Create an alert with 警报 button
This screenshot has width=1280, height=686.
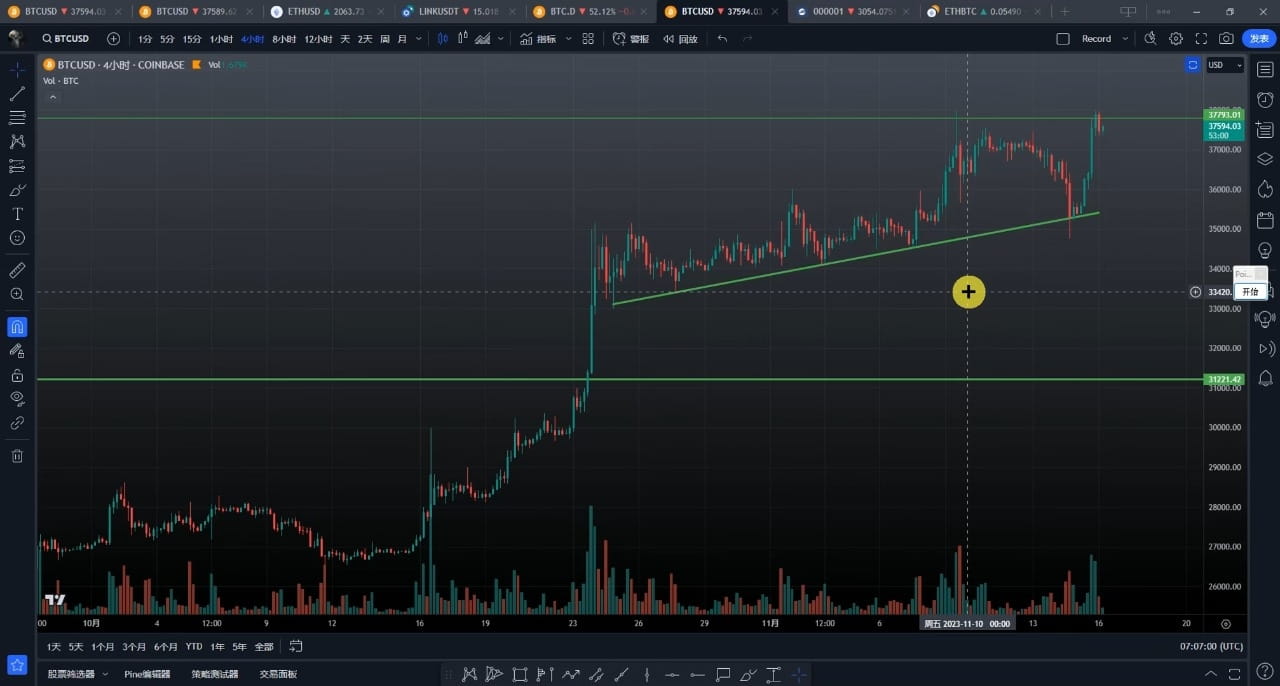pyautogui.click(x=631, y=39)
